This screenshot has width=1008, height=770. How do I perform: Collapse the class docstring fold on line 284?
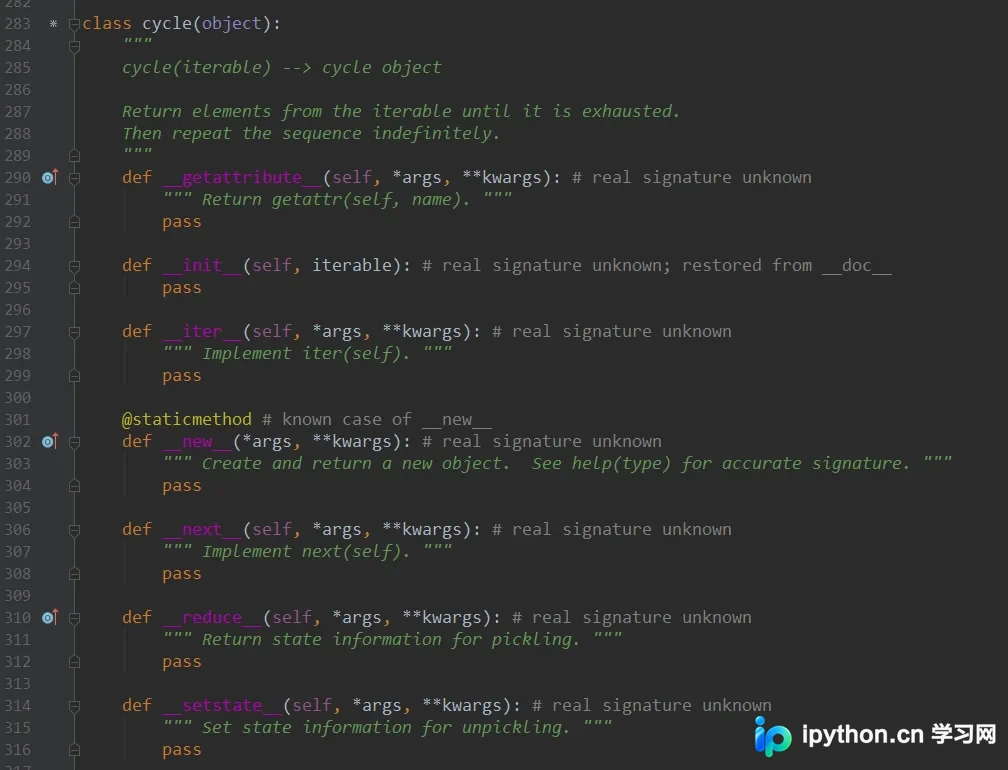74,46
